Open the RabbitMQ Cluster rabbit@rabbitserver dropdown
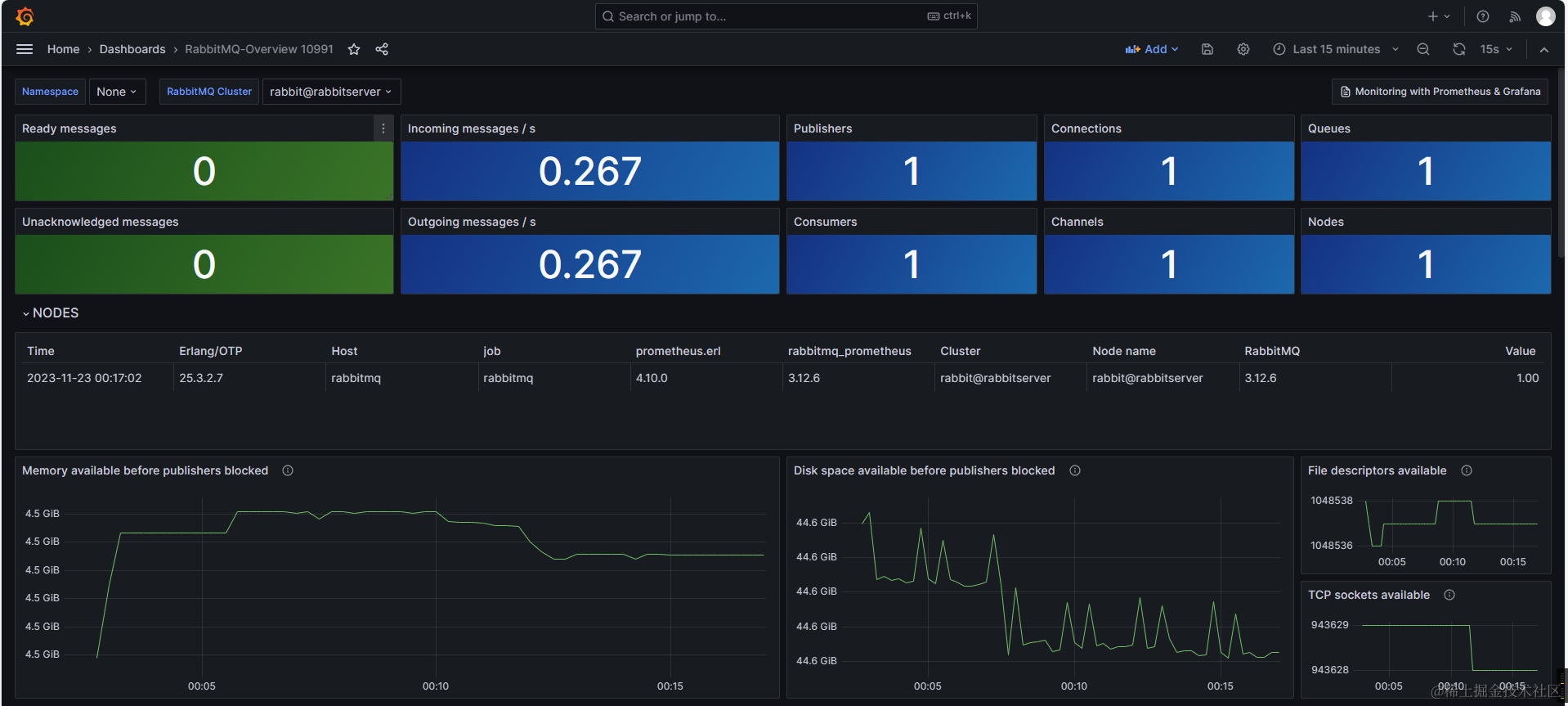 click(331, 92)
